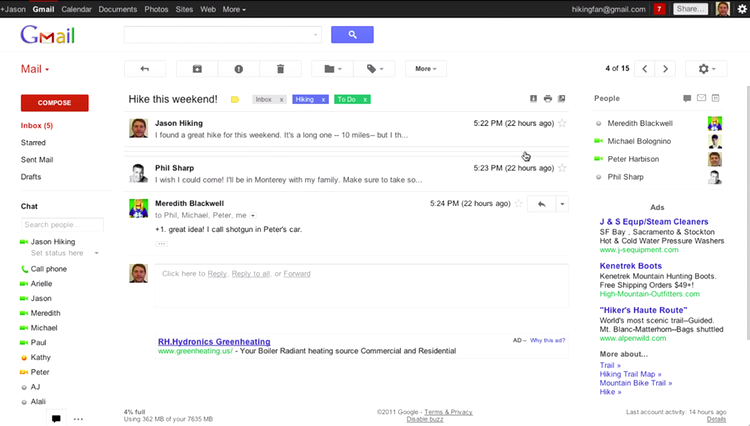Click the Share button in top bar
750x426 pixels.
point(690,9)
